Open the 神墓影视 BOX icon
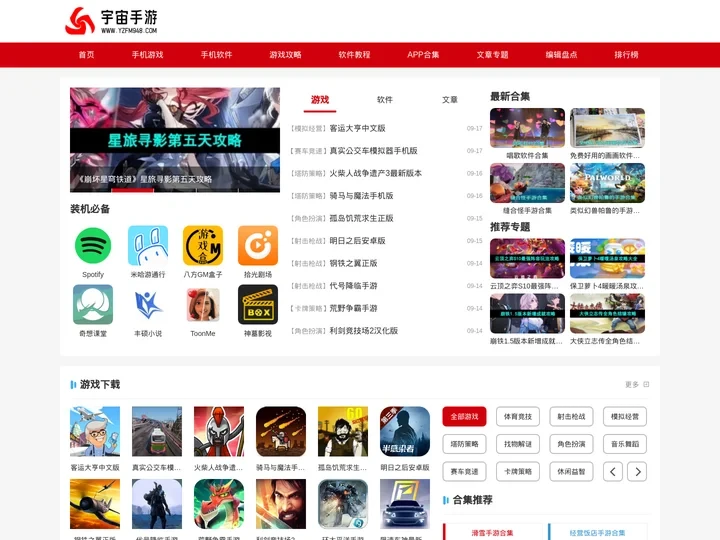This screenshot has height=540, width=720. pos(258,304)
